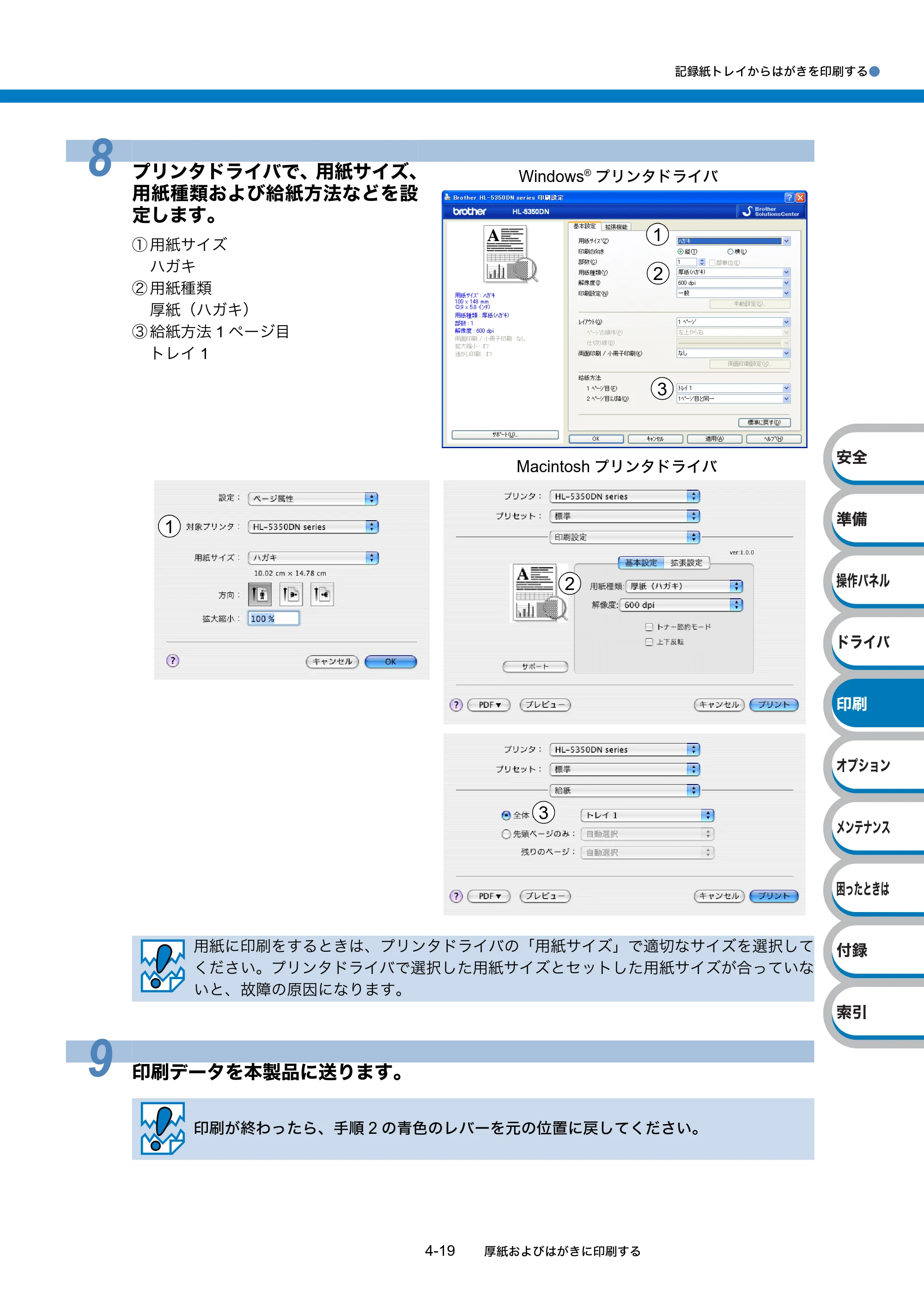
Task: Click プリント button in Mac 給紙 dialog
Action: point(773,896)
